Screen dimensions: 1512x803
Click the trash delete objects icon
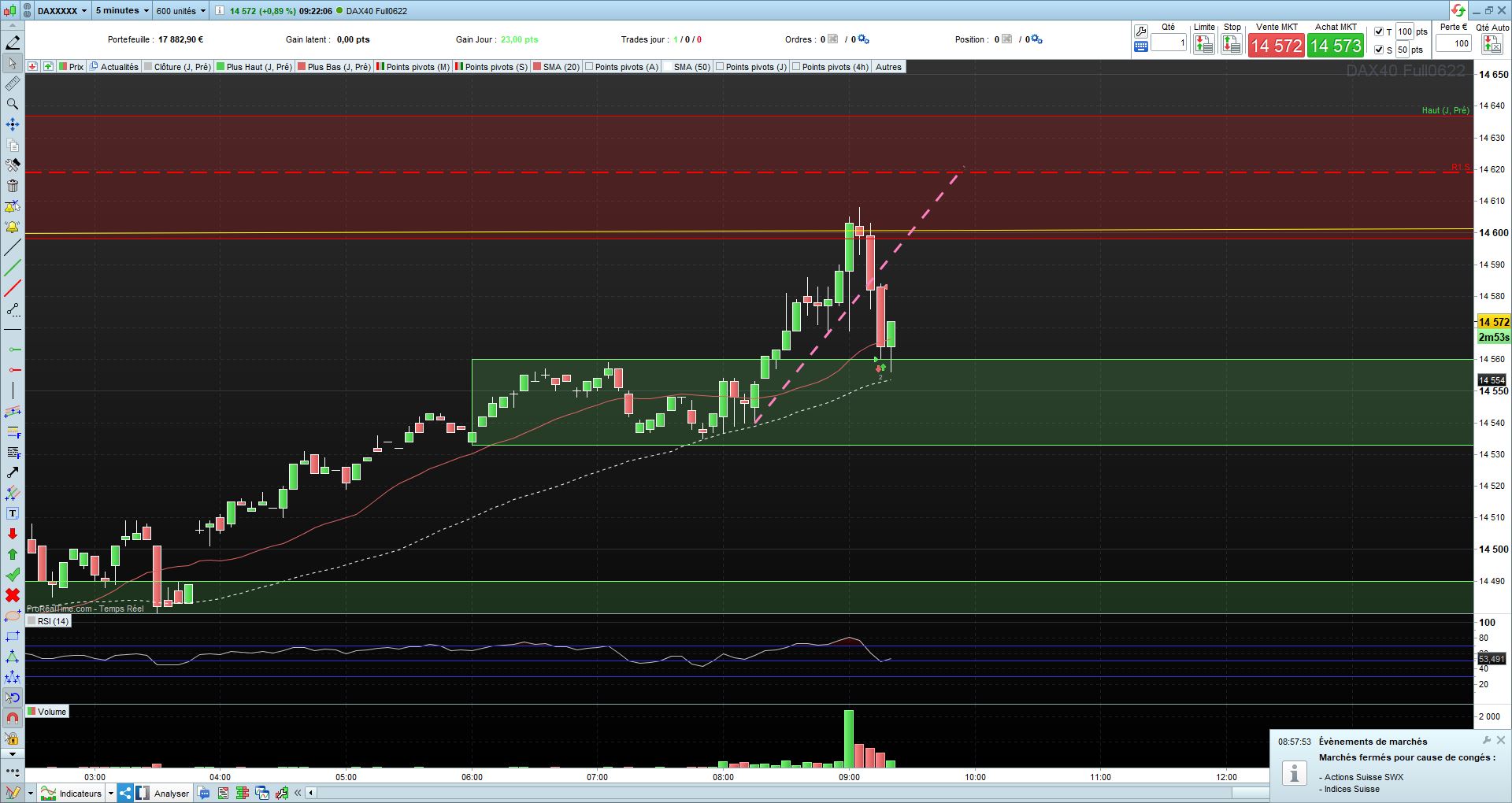pos(13,186)
